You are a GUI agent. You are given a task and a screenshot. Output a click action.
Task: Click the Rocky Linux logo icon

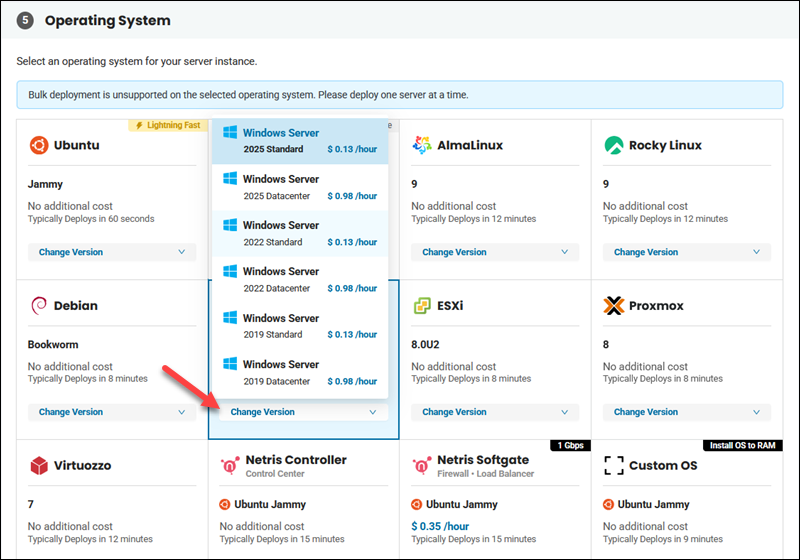pos(614,145)
